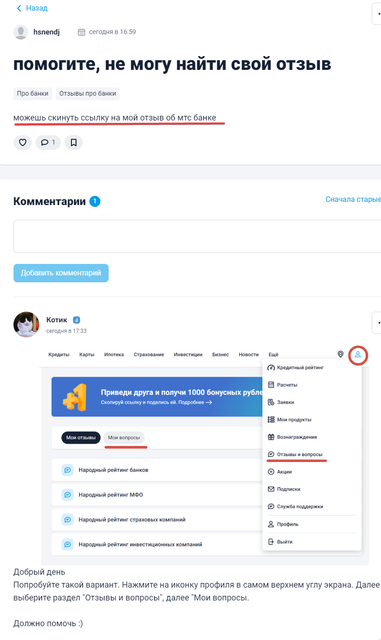
Task: Click the +1 icon in the referral banner
Action: 75,397
